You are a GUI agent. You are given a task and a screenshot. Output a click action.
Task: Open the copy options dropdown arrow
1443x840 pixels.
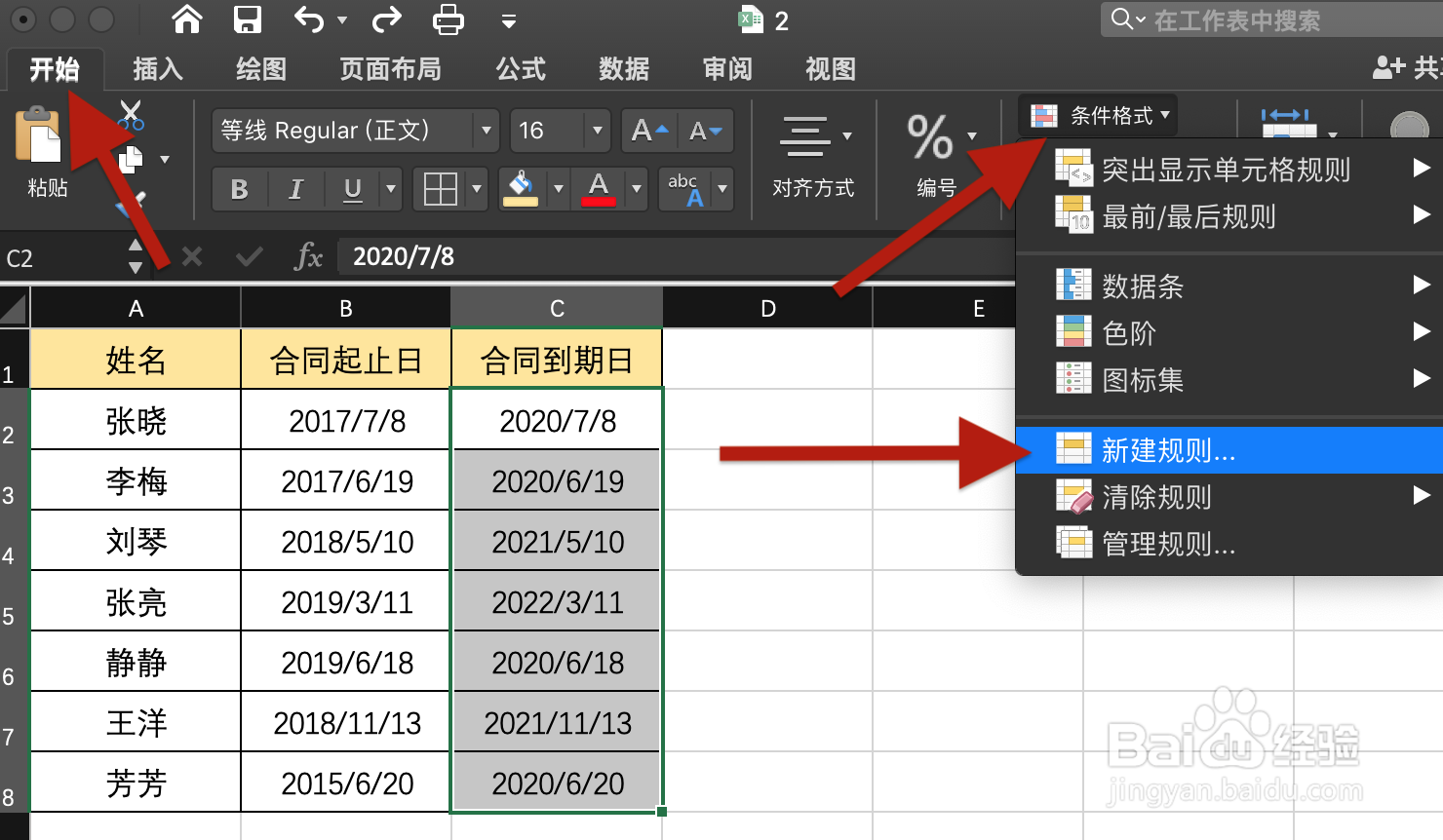coord(165,160)
